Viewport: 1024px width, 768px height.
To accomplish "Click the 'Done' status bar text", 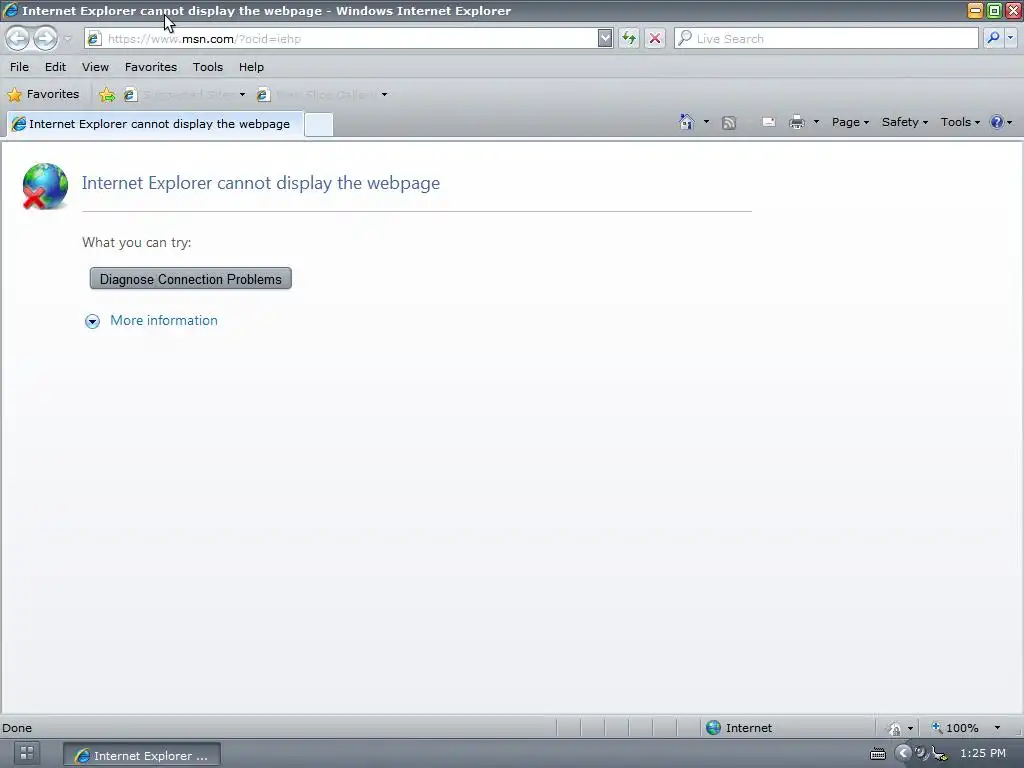I will 17,728.
